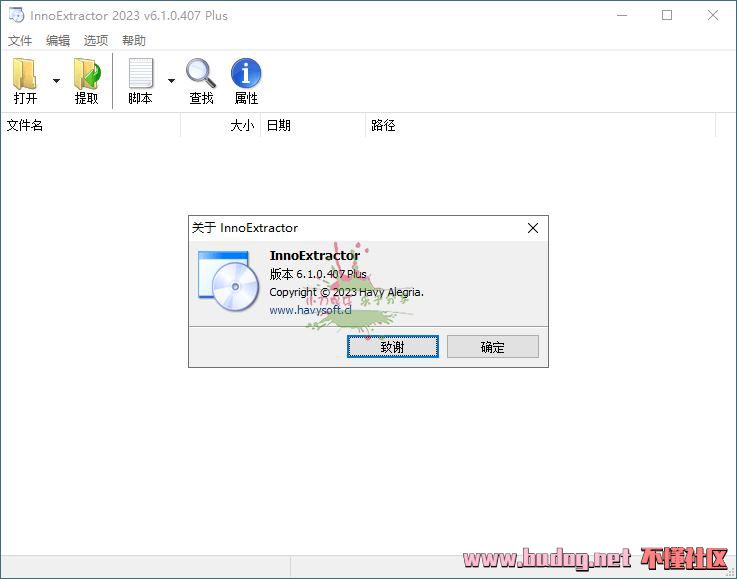Open the 选项 menu
This screenshot has width=737, height=579.
click(96, 40)
